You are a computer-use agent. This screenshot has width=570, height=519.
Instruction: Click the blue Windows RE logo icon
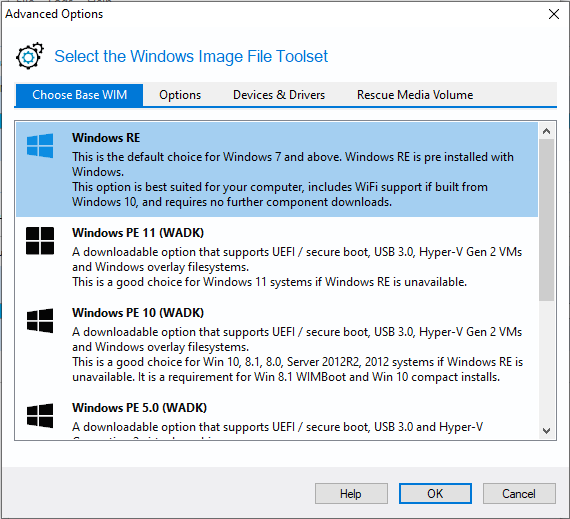[40, 146]
